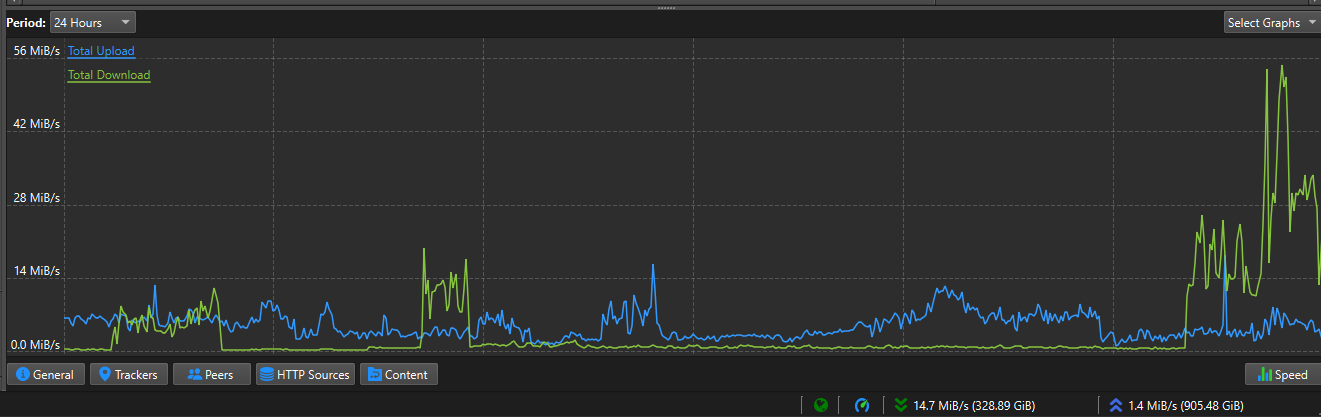The width and height of the screenshot is (1321, 417).
Task: Click the location pin icon for Trackers
Action: click(104, 375)
